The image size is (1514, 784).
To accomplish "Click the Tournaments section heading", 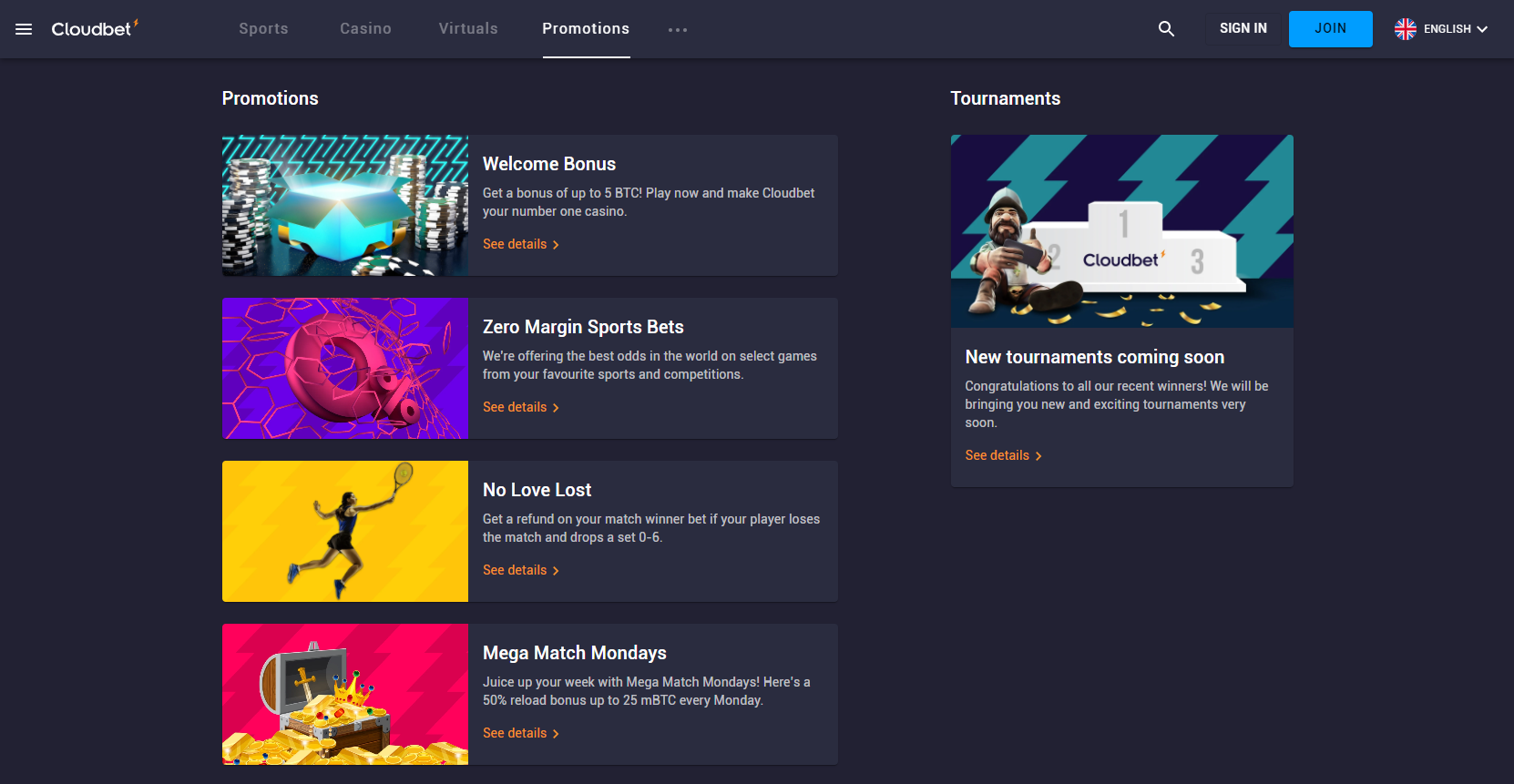I will [x=1006, y=98].
